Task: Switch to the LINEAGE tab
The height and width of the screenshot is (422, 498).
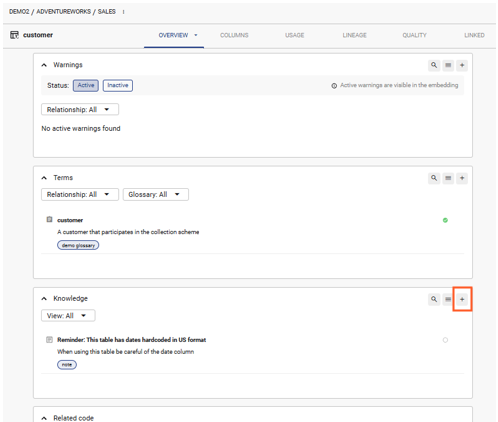Action: coord(354,35)
